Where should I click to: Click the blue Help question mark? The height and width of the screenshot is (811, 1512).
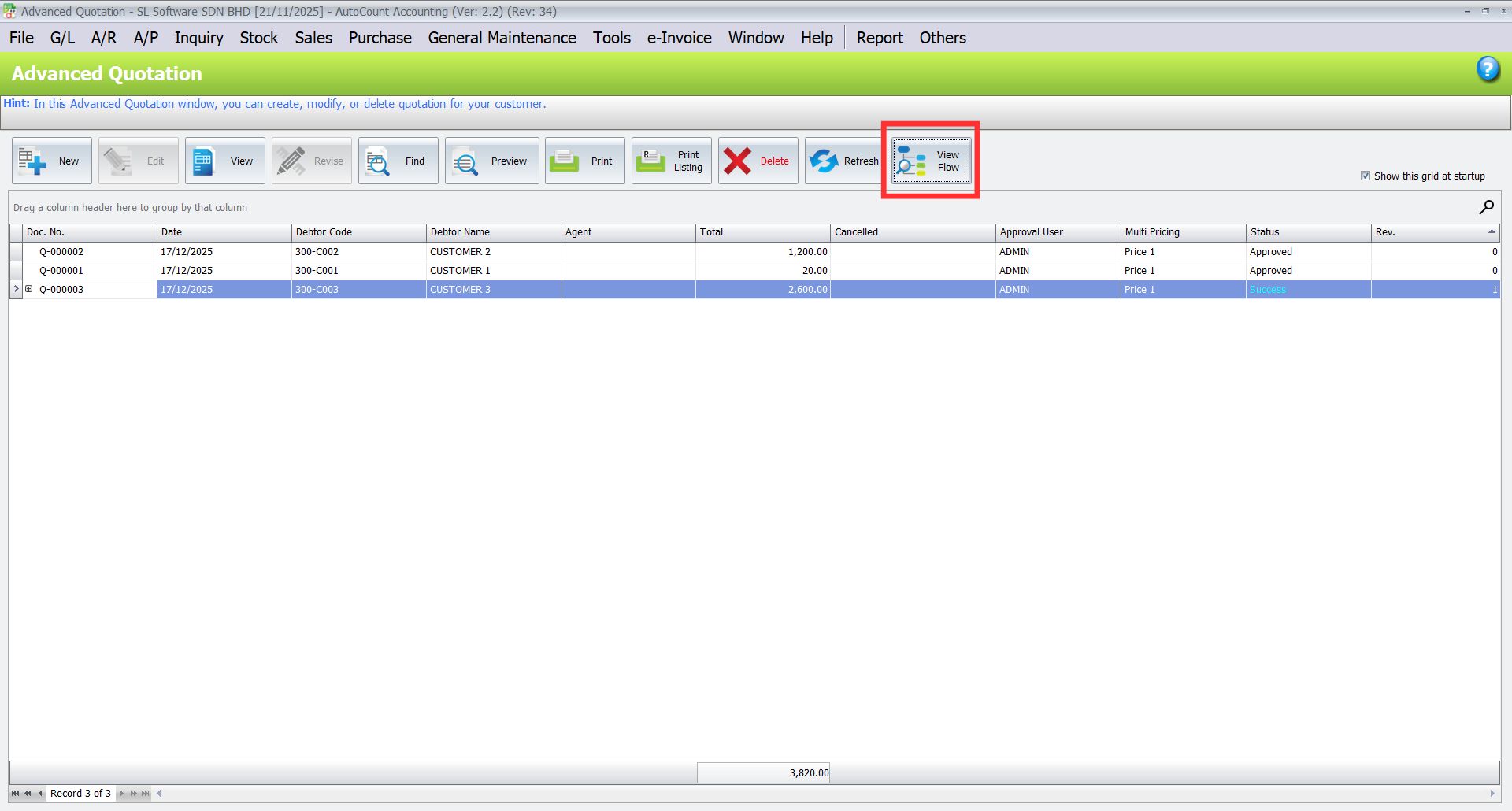click(x=1488, y=69)
